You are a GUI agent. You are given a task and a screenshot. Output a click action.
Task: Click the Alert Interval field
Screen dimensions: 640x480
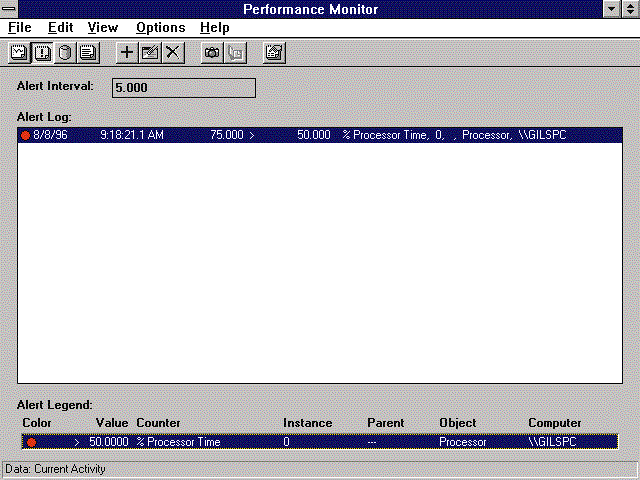click(x=184, y=88)
